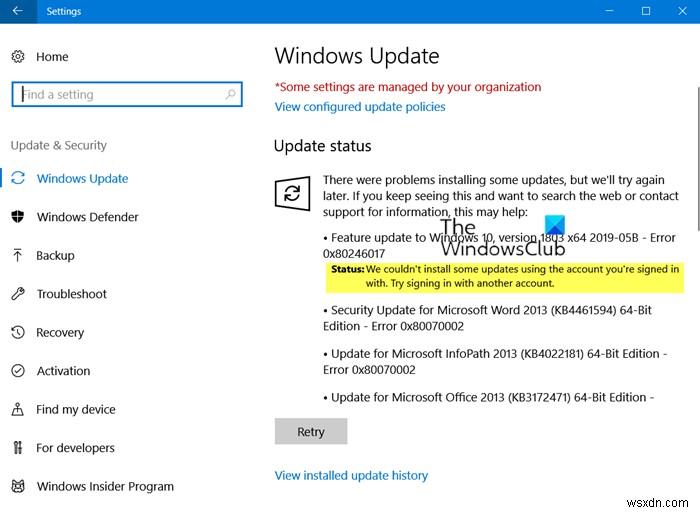Viewport: 700px width, 513px height.
Task: Click the Windows Update sync icon in sidebar
Action: pos(18,178)
